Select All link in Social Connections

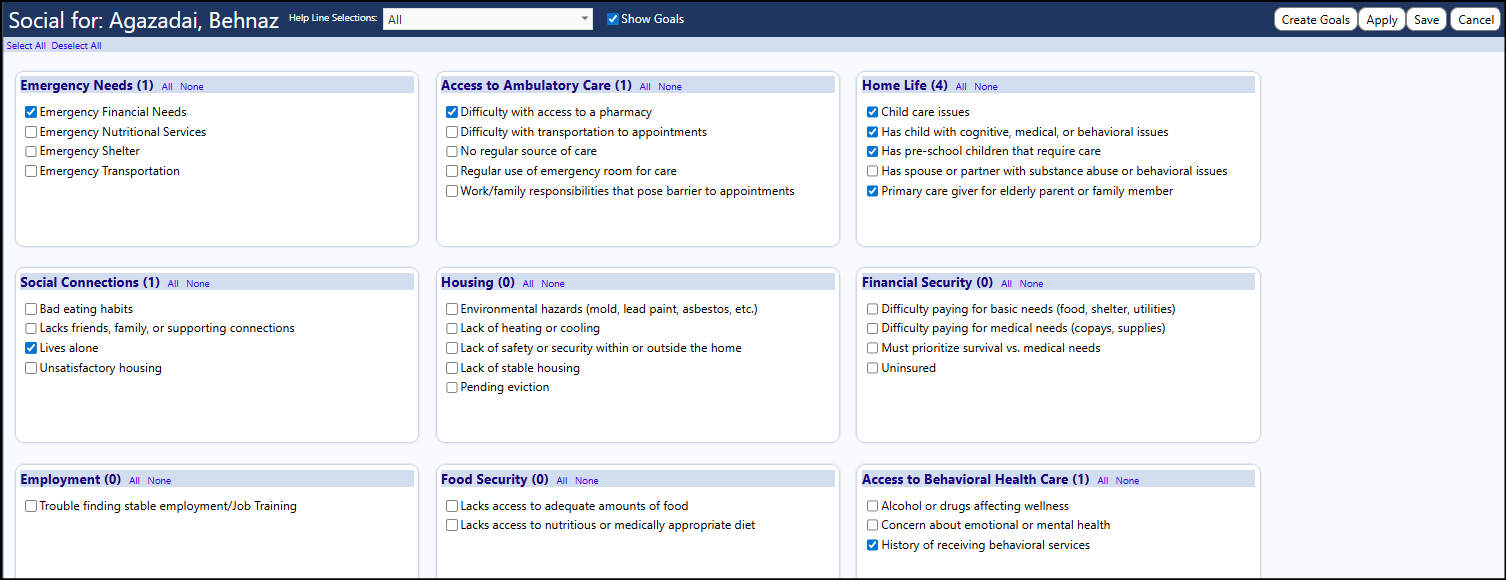(173, 284)
